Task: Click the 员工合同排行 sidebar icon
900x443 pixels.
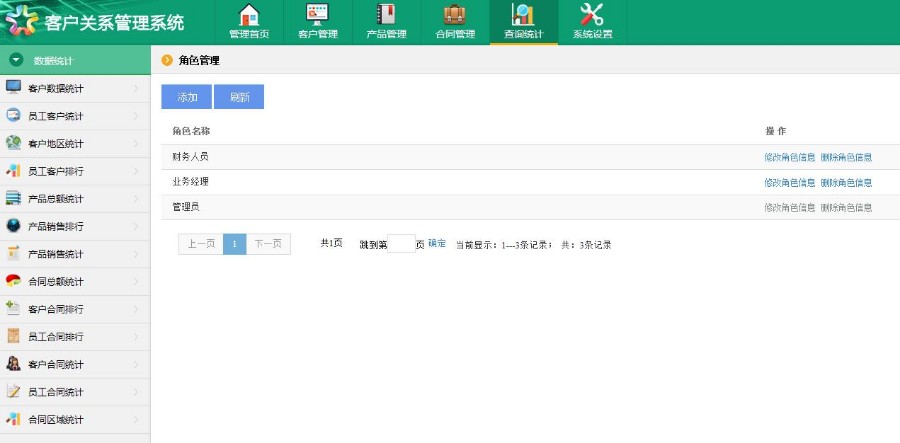Action: 13,336
